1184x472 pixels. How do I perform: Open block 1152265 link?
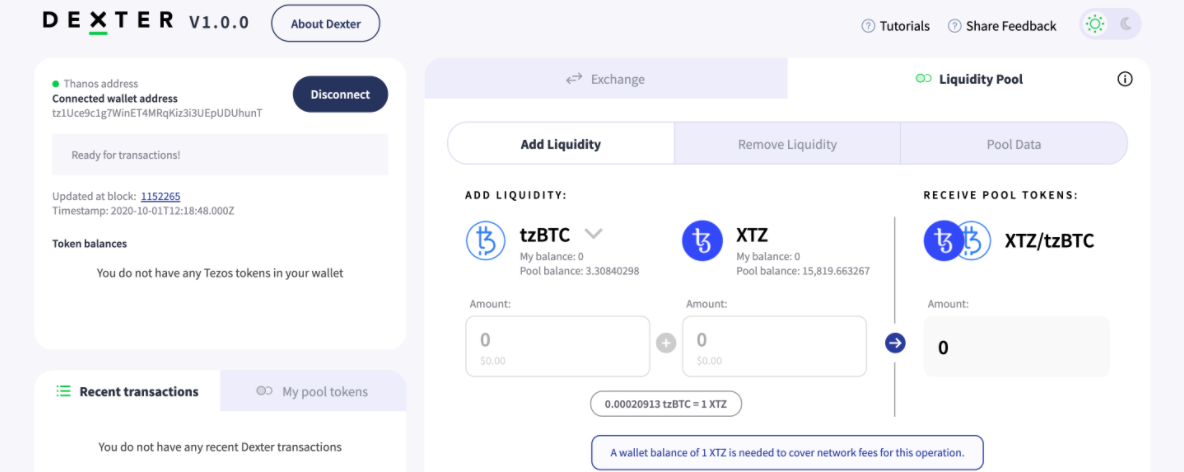pyautogui.click(x=160, y=196)
